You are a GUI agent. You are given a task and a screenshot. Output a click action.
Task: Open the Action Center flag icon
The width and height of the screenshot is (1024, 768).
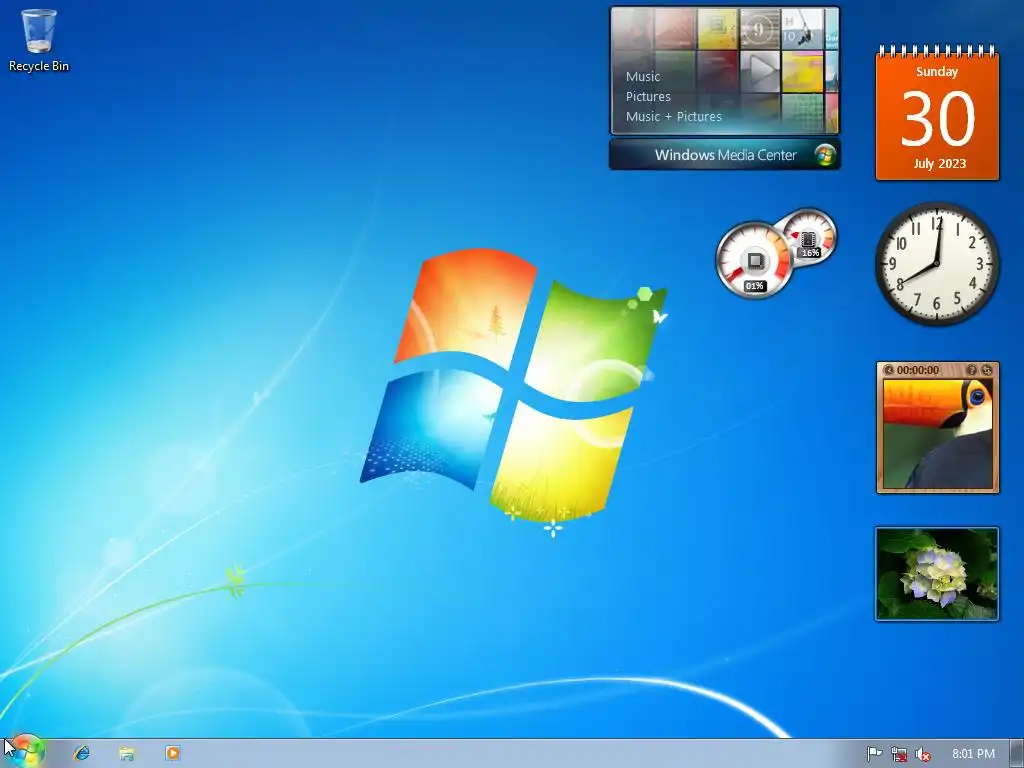tap(874, 754)
